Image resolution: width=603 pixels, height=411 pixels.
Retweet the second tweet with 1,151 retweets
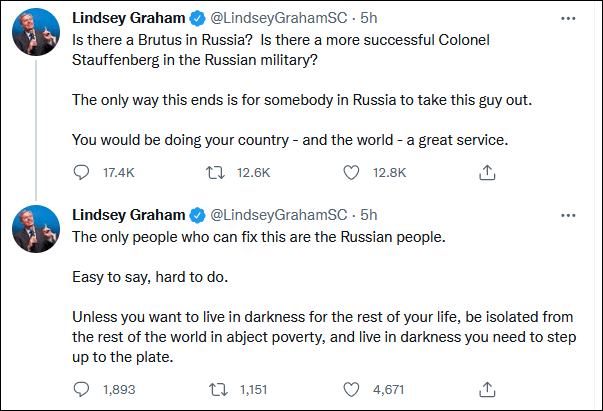click(x=214, y=387)
